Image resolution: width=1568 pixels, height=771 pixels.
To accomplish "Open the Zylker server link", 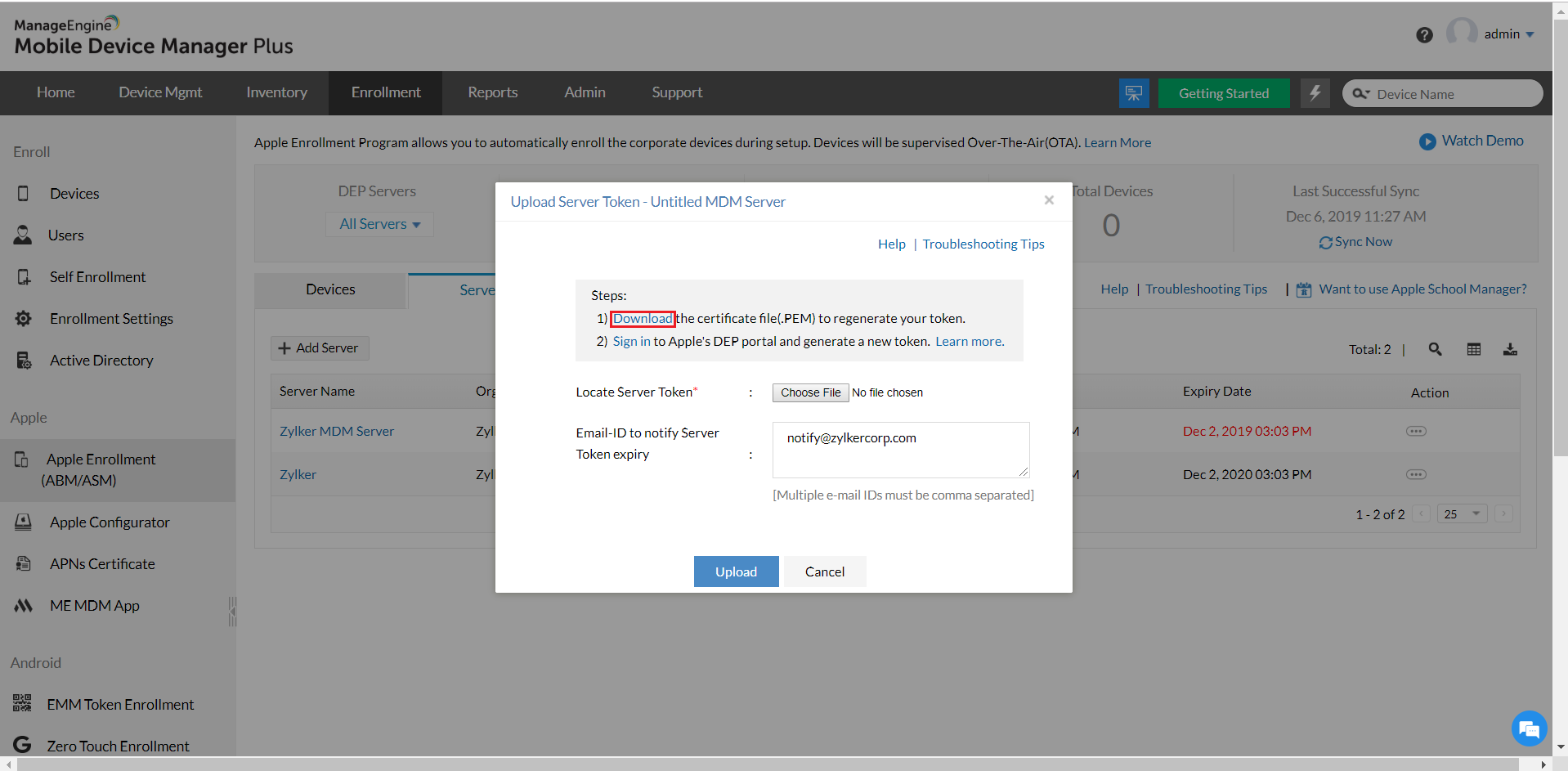I will click(x=298, y=475).
